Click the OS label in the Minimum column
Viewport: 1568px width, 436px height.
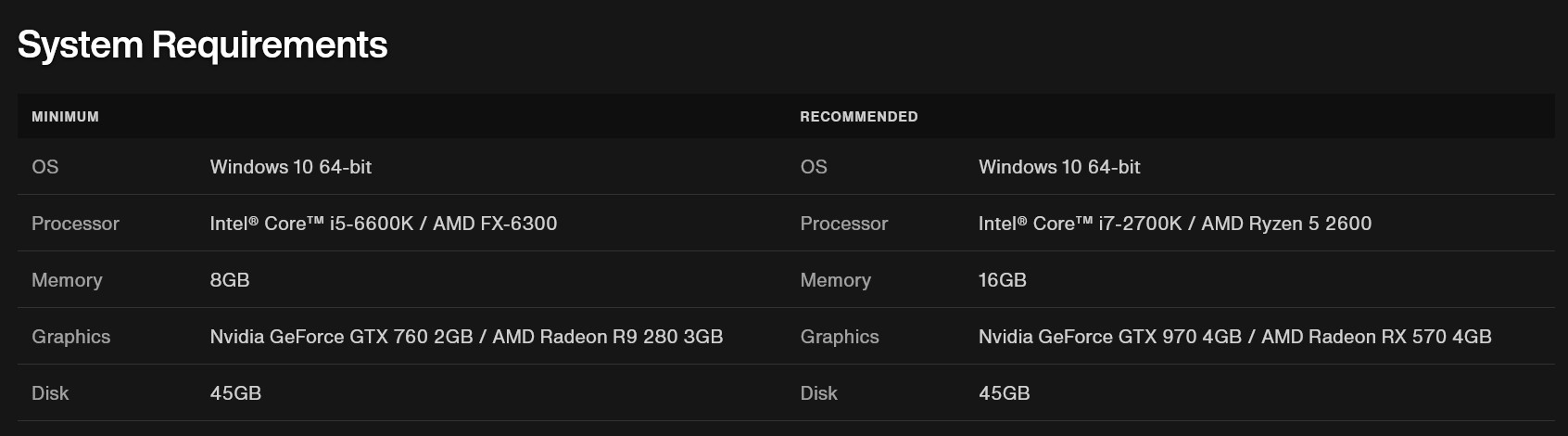click(44, 167)
